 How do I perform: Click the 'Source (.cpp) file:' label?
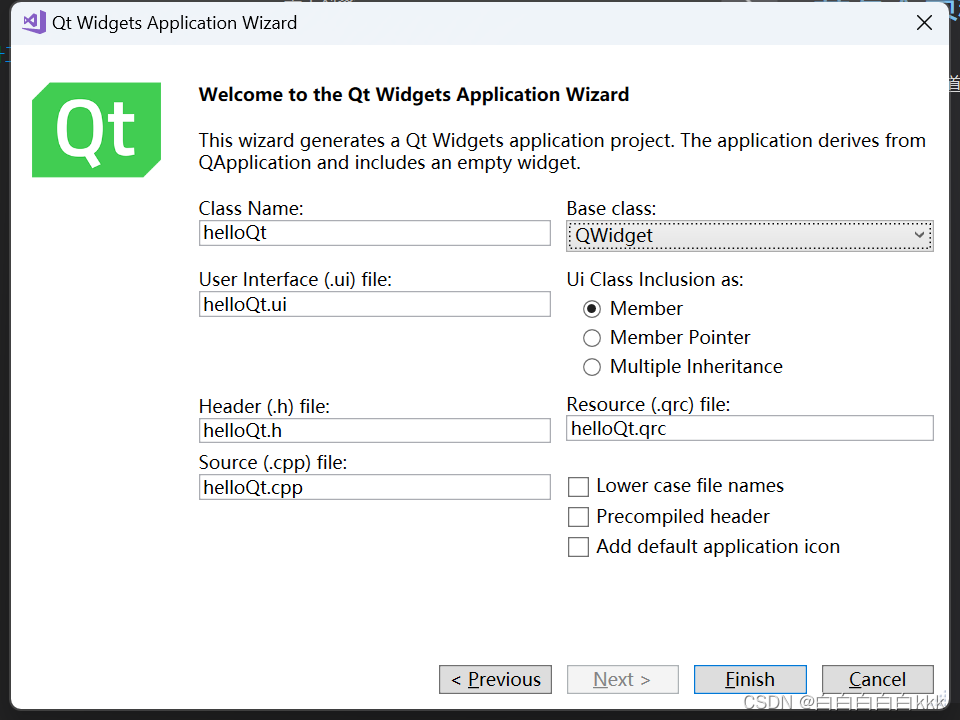coord(273,463)
